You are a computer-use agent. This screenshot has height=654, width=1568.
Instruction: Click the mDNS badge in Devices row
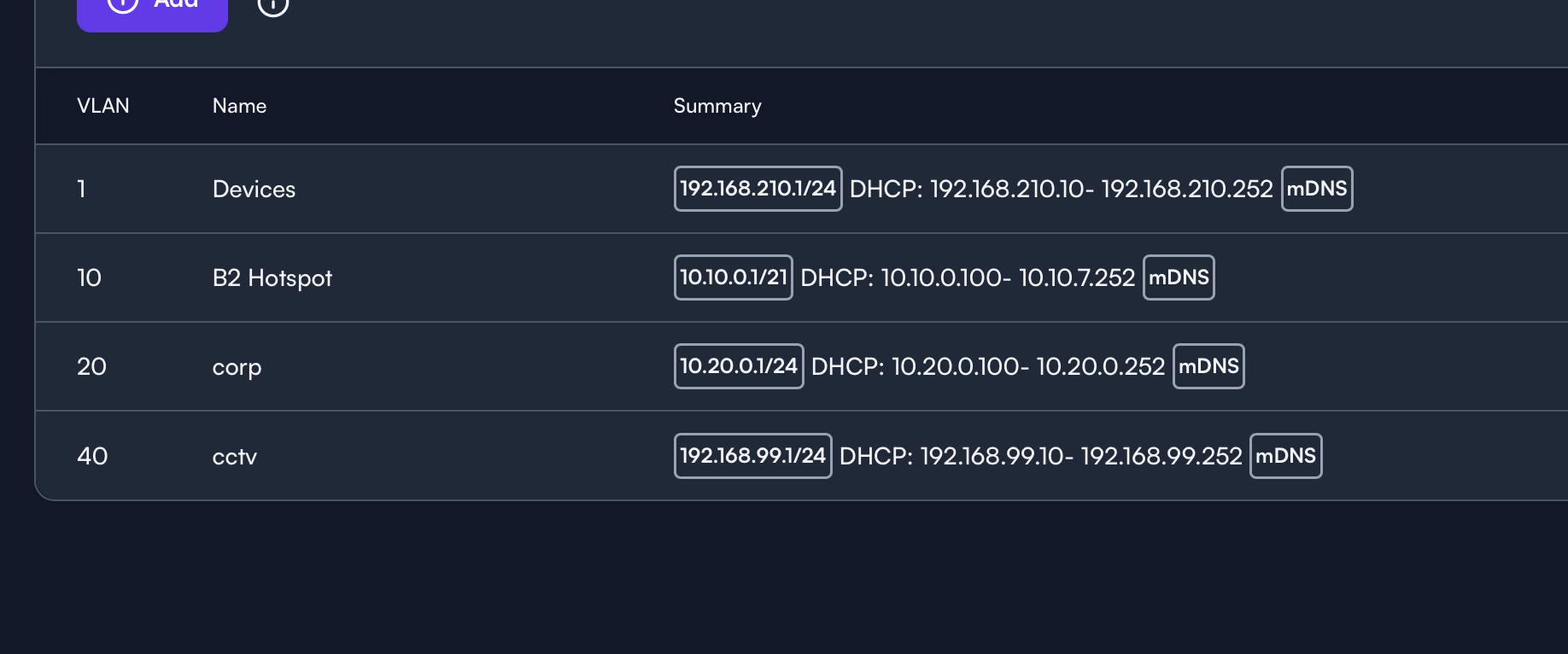pos(1316,189)
